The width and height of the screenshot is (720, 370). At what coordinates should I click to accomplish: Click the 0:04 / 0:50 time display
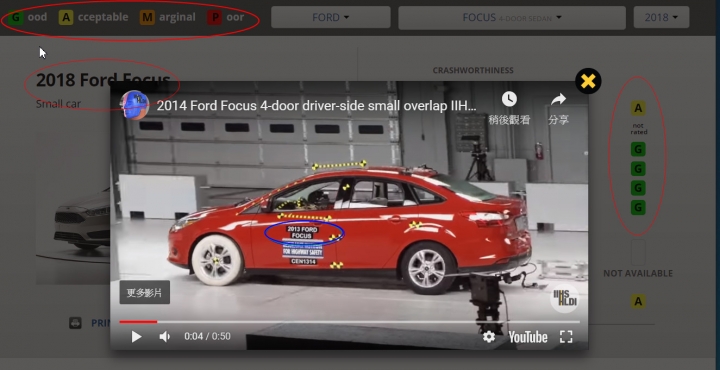coord(208,336)
